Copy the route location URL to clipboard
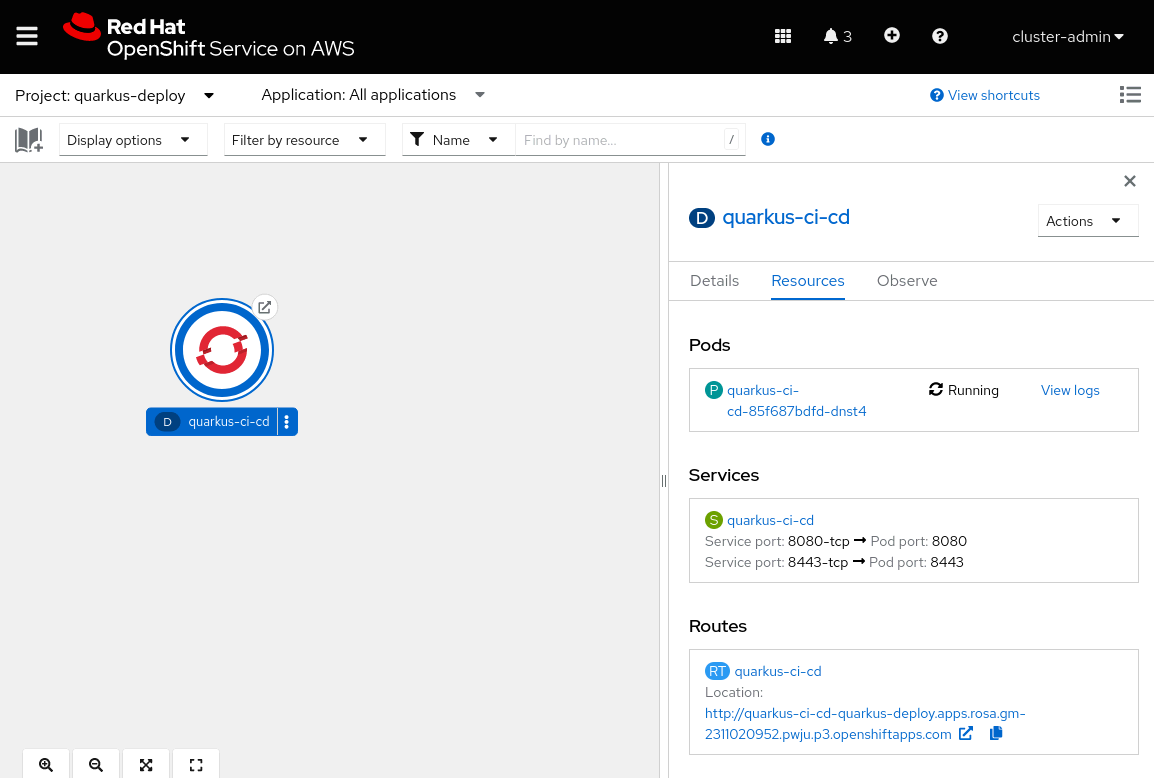 996,734
